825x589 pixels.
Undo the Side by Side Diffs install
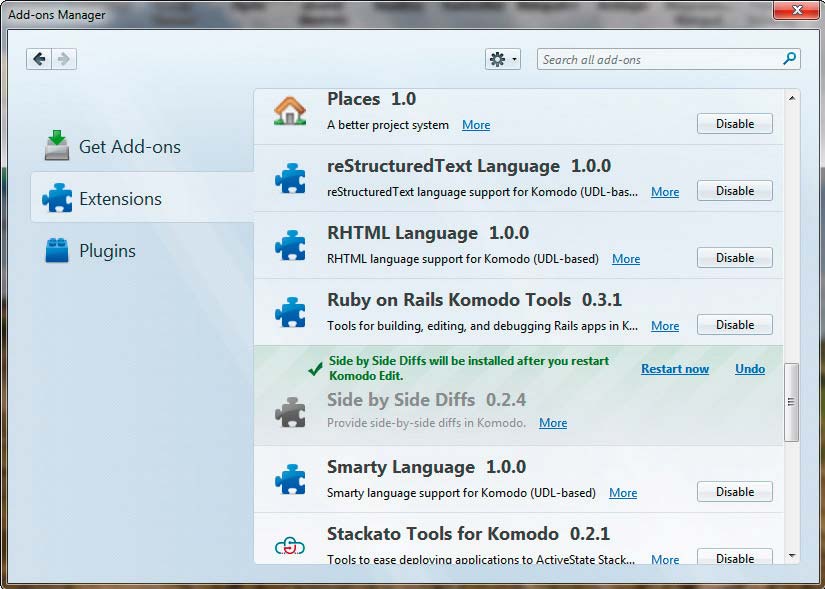click(750, 368)
